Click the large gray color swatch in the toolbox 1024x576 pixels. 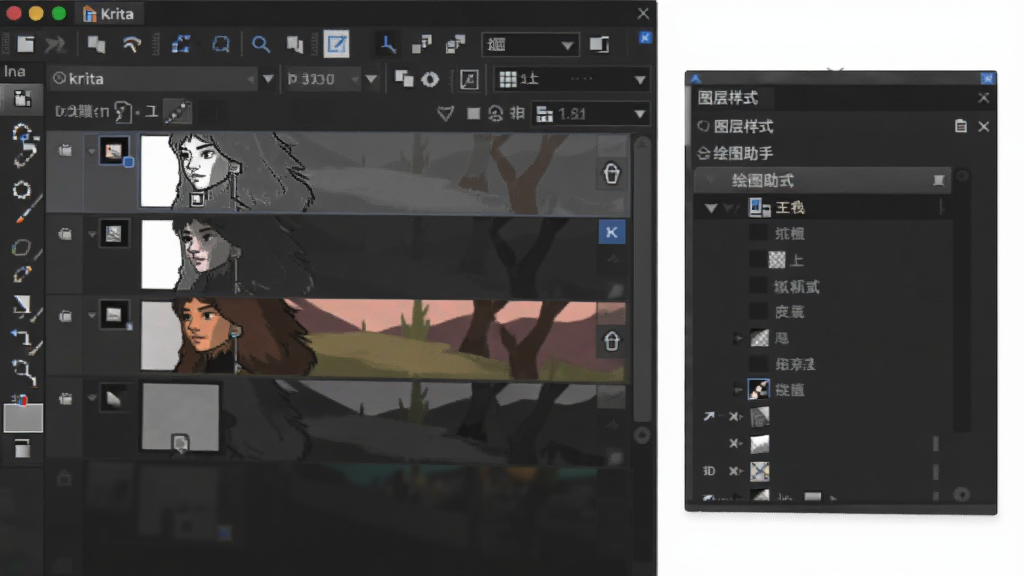[23, 417]
